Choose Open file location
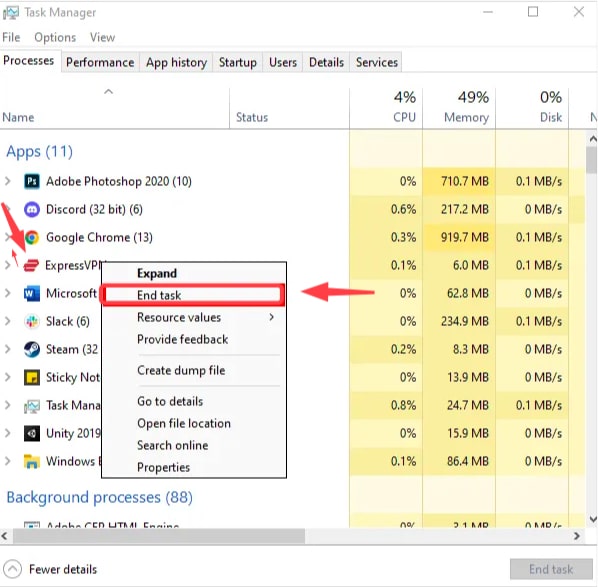 pyautogui.click(x=194, y=423)
